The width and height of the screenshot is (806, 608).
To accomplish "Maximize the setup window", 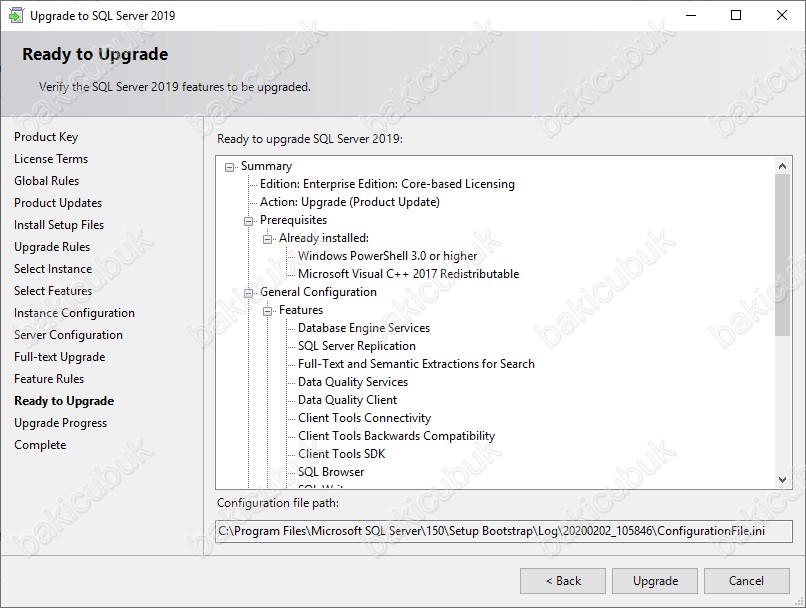I will pyautogui.click(x=736, y=15).
